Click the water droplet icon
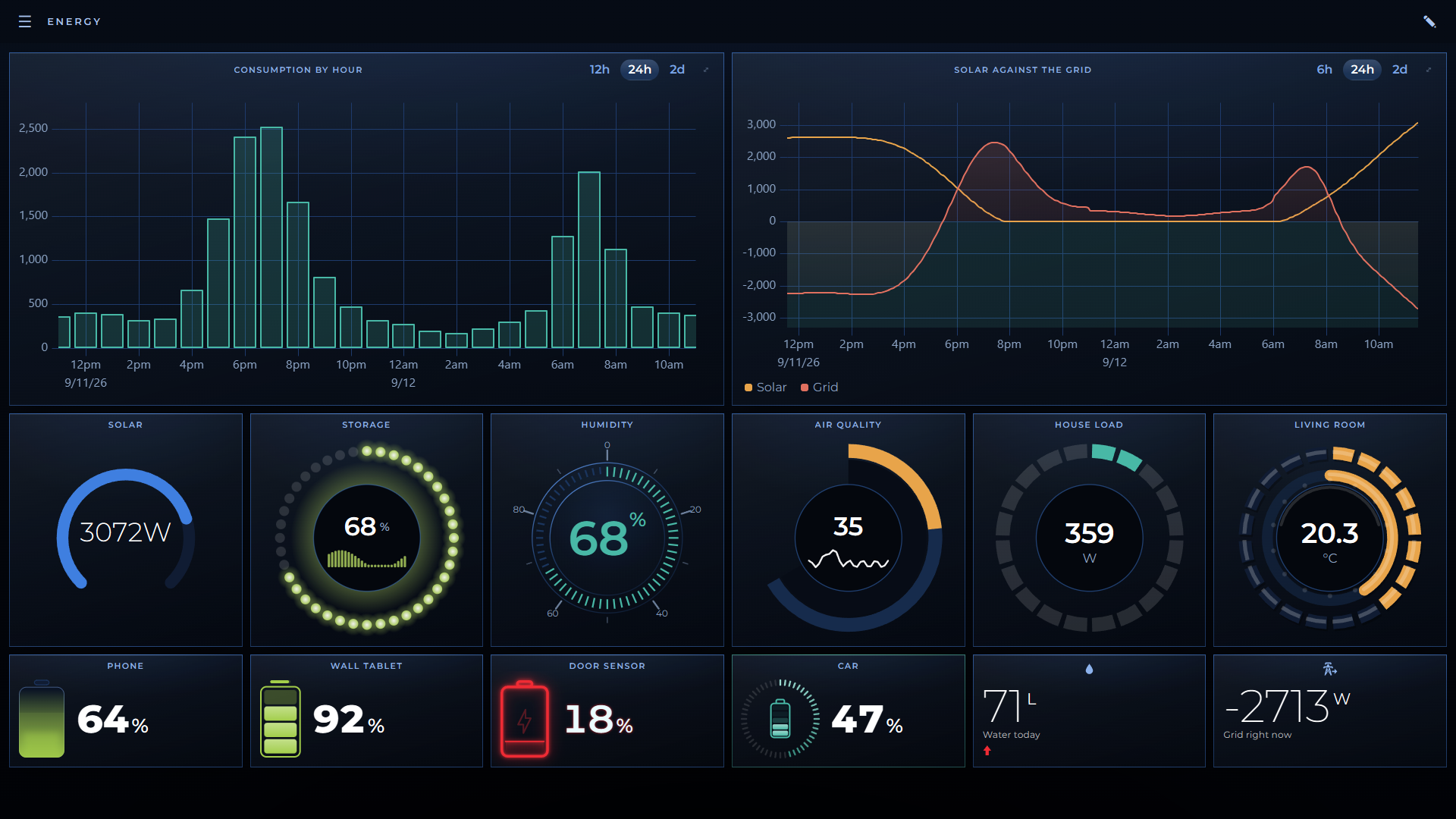This screenshot has height=819, width=1456. [x=1089, y=669]
